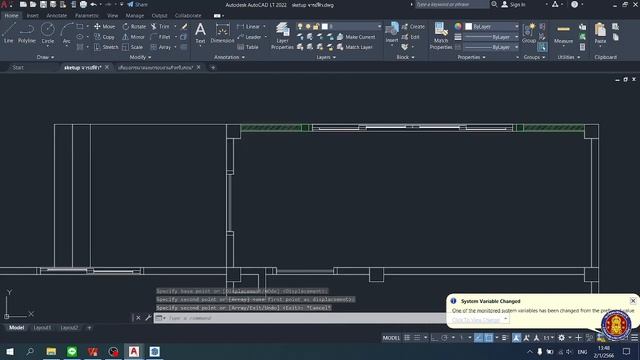Click the Stretch tool
Image resolution: width=640 pixels, height=360 pixels.
pos(106,47)
